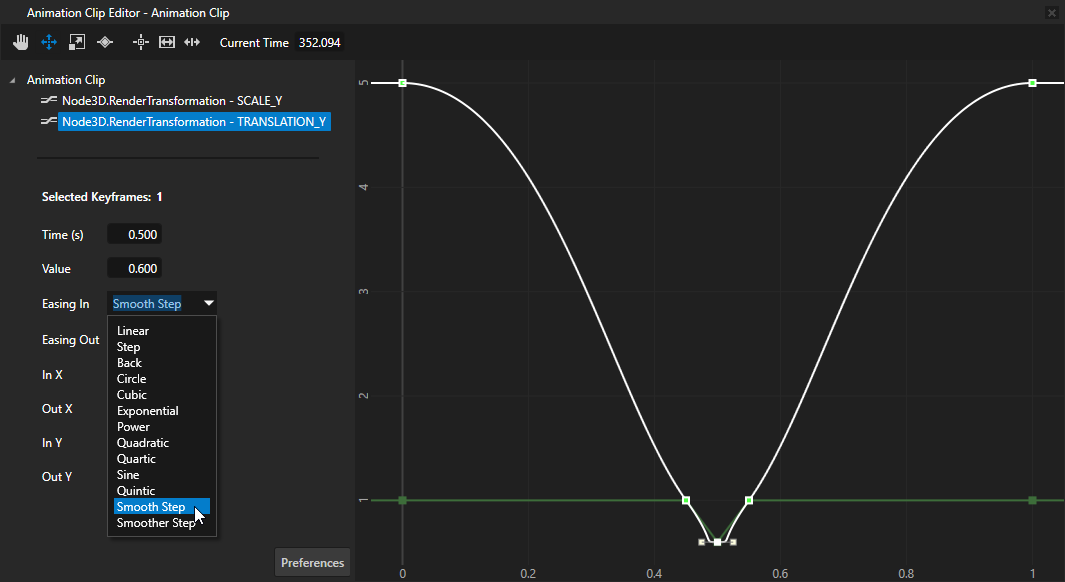The image size is (1065, 582).
Task: Select the Pan tool in the toolbar
Action: 20,42
